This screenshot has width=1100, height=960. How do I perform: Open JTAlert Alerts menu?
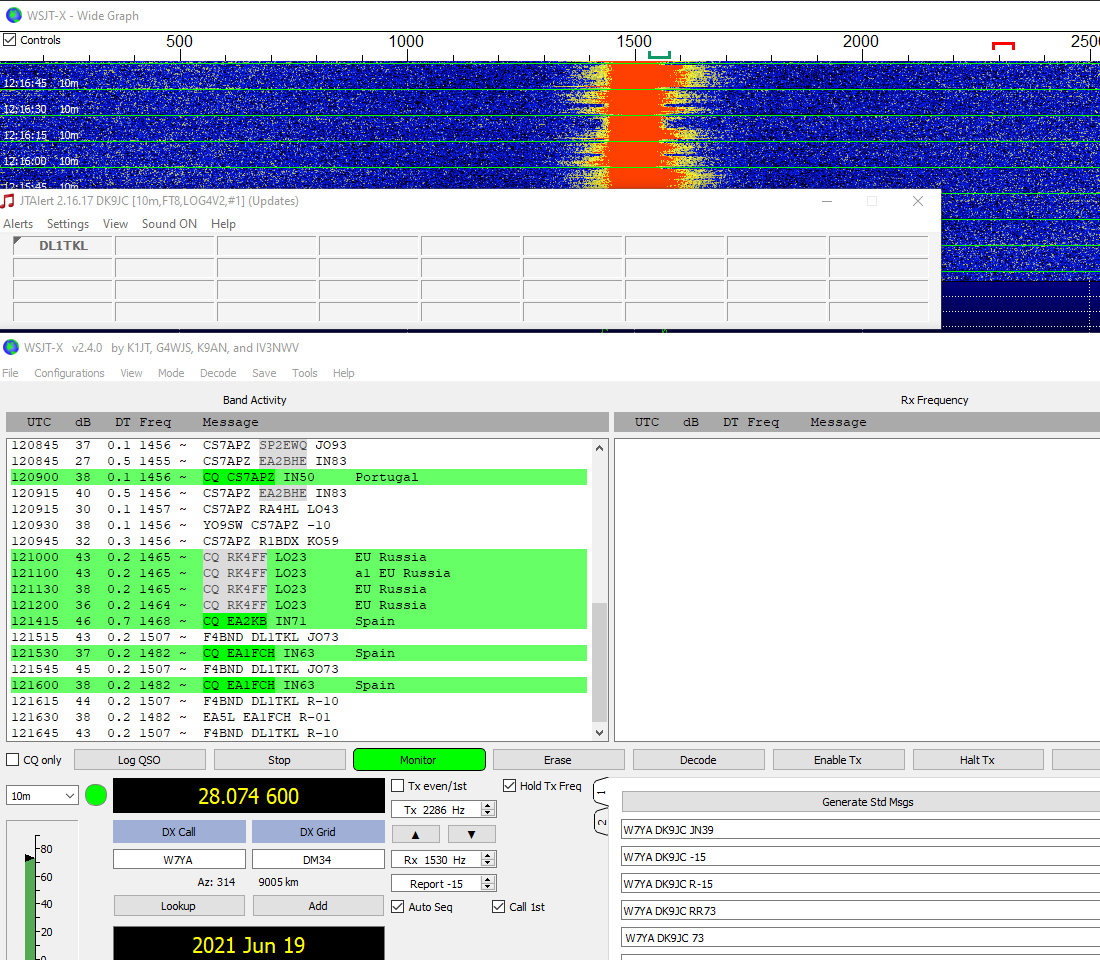(x=18, y=224)
